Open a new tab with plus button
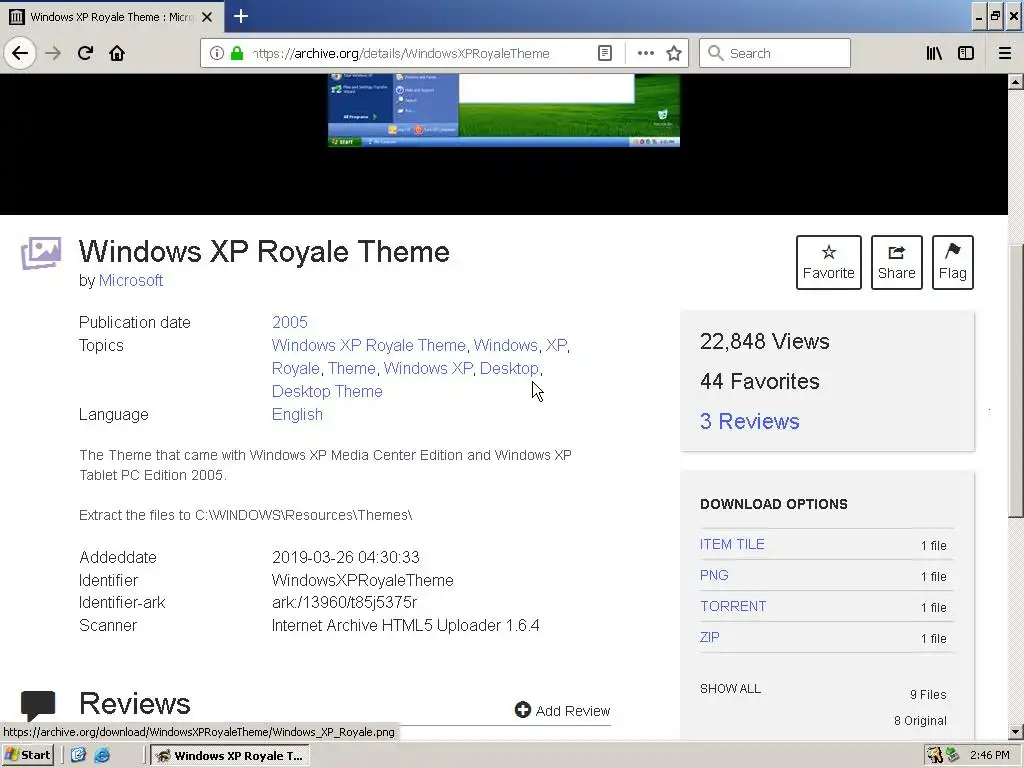Viewport: 1024px width, 768px height. [240, 16]
